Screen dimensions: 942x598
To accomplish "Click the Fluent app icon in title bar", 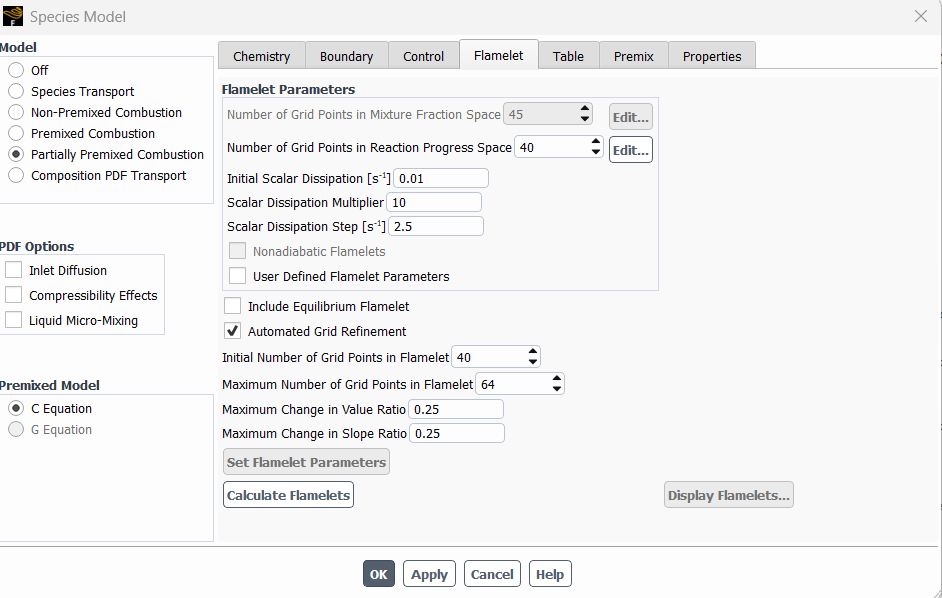I will 13,16.
